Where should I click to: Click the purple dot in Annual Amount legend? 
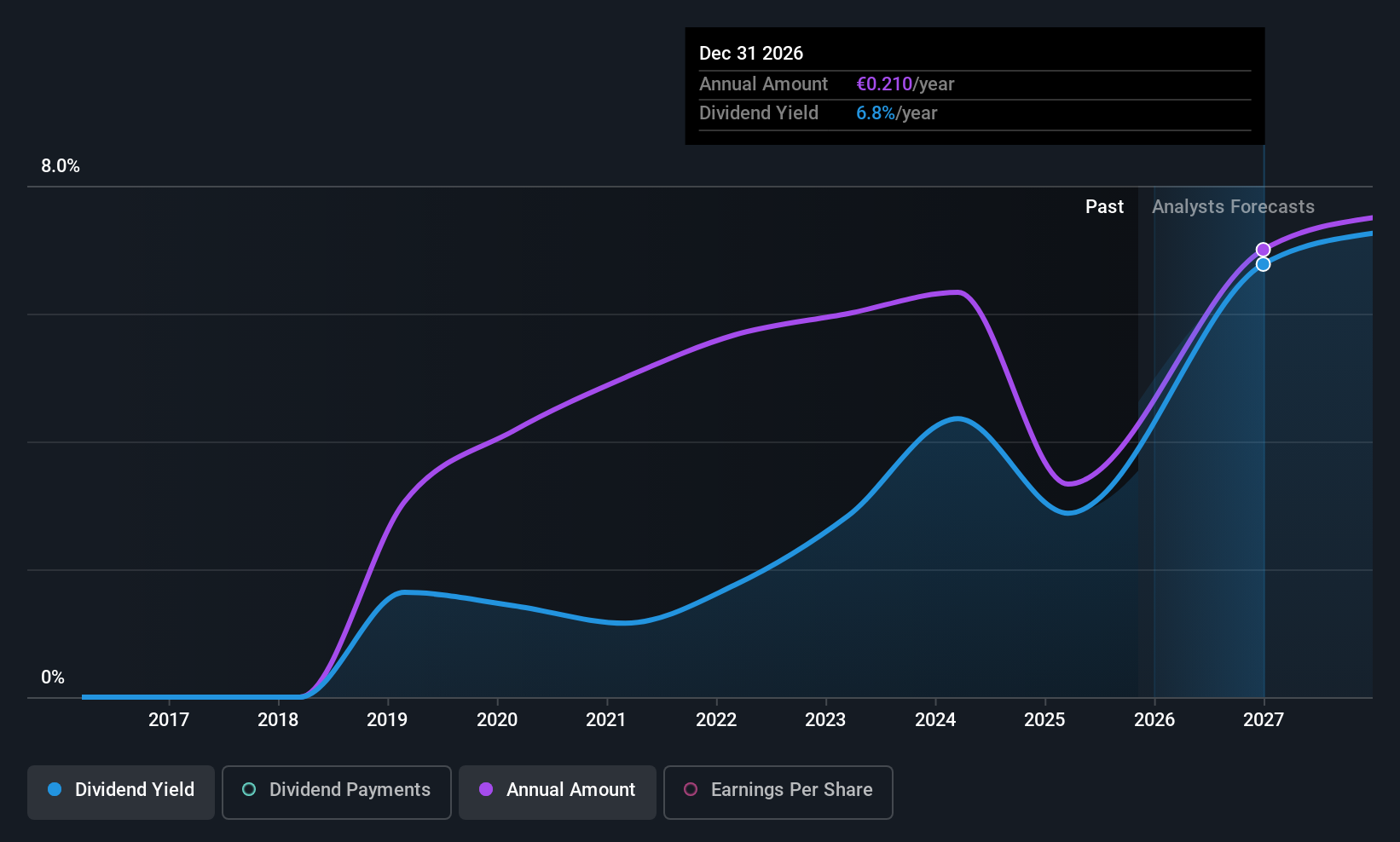click(x=486, y=790)
